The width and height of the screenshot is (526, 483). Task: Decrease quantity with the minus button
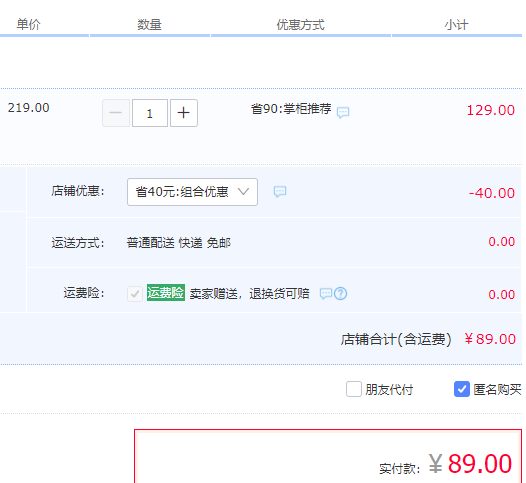tap(116, 113)
